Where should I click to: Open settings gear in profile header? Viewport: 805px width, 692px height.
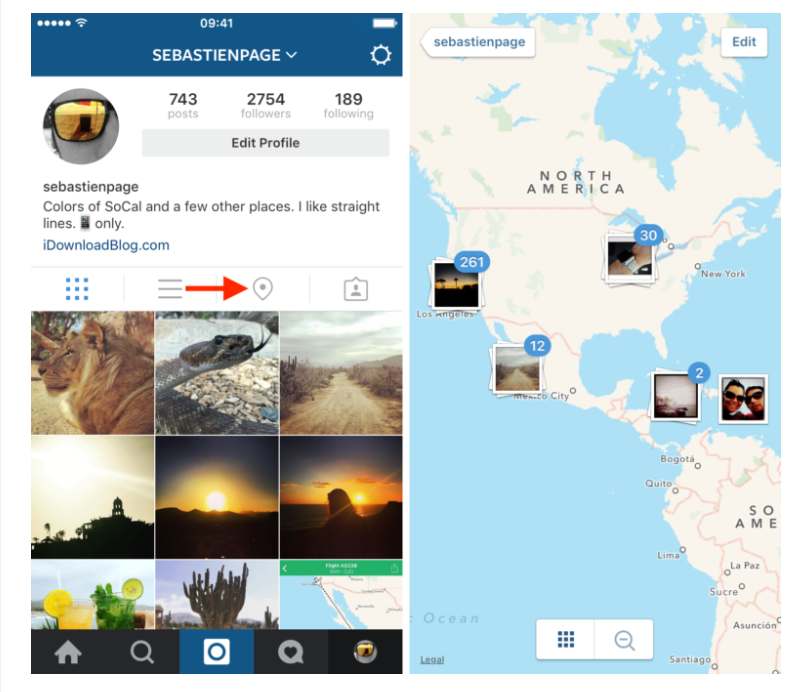tap(380, 54)
